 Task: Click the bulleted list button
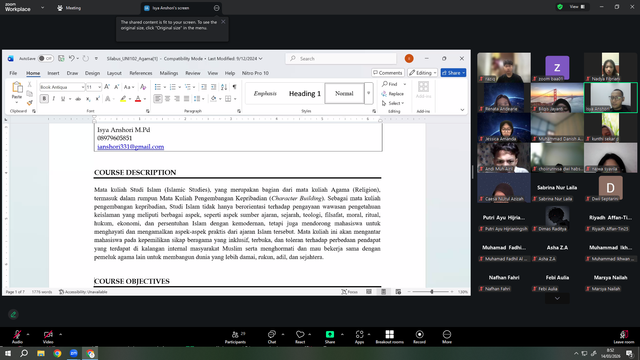[158, 87]
